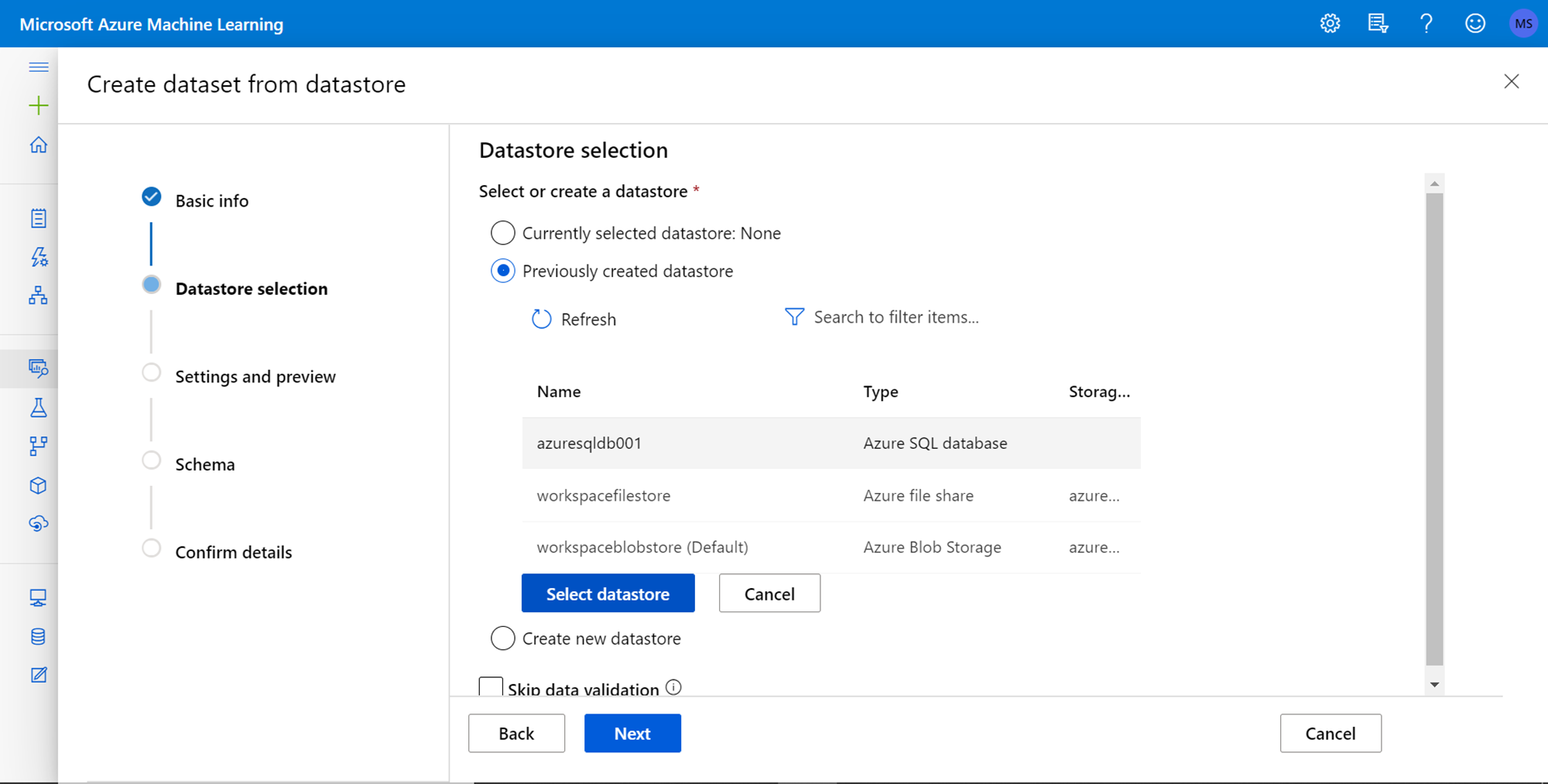Click the Select datastore button
The width and height of the screenshot is (1548, 784).
[x=608, y=594]
